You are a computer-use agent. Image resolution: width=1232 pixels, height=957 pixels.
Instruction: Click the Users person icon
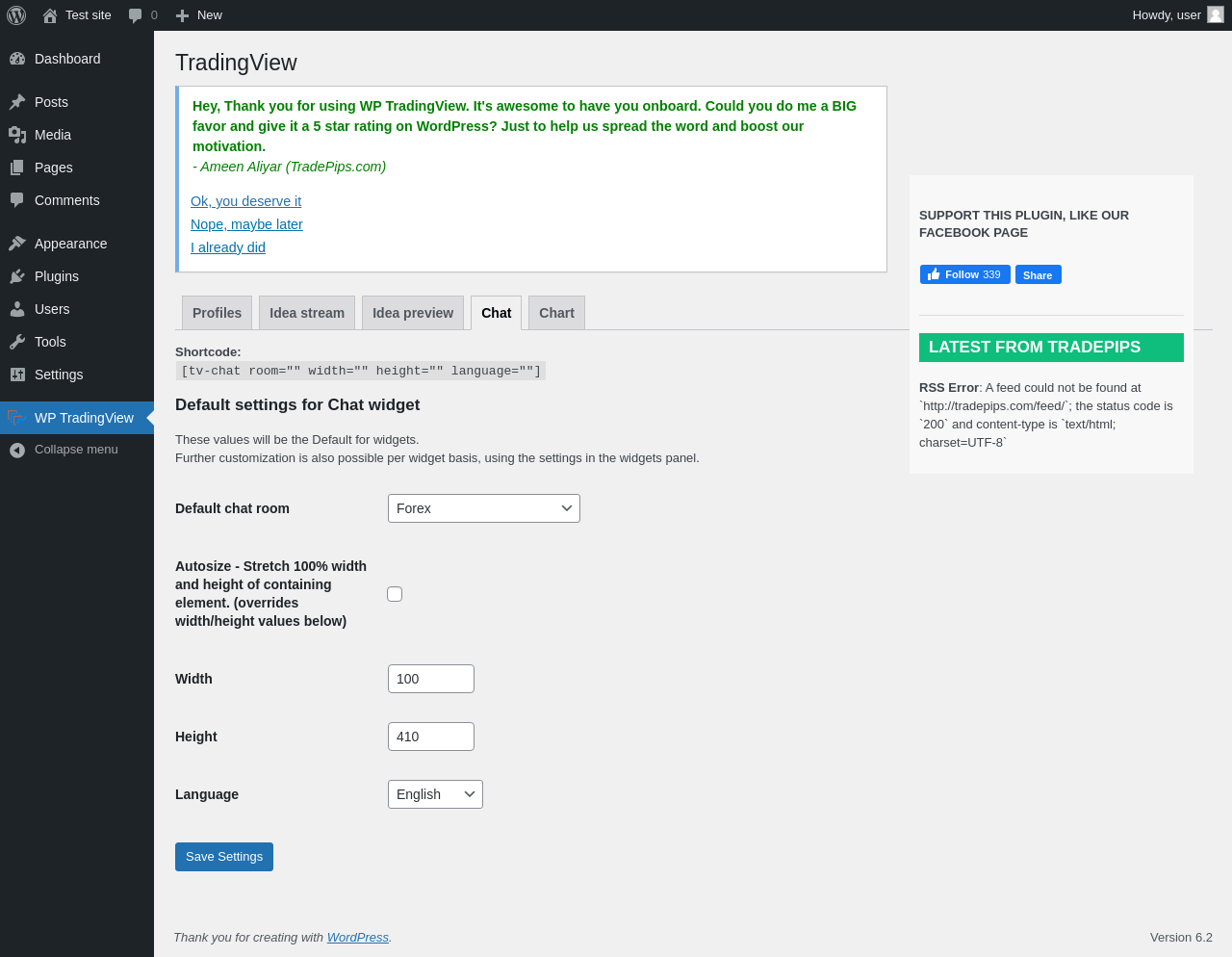[x=17, y=309]
